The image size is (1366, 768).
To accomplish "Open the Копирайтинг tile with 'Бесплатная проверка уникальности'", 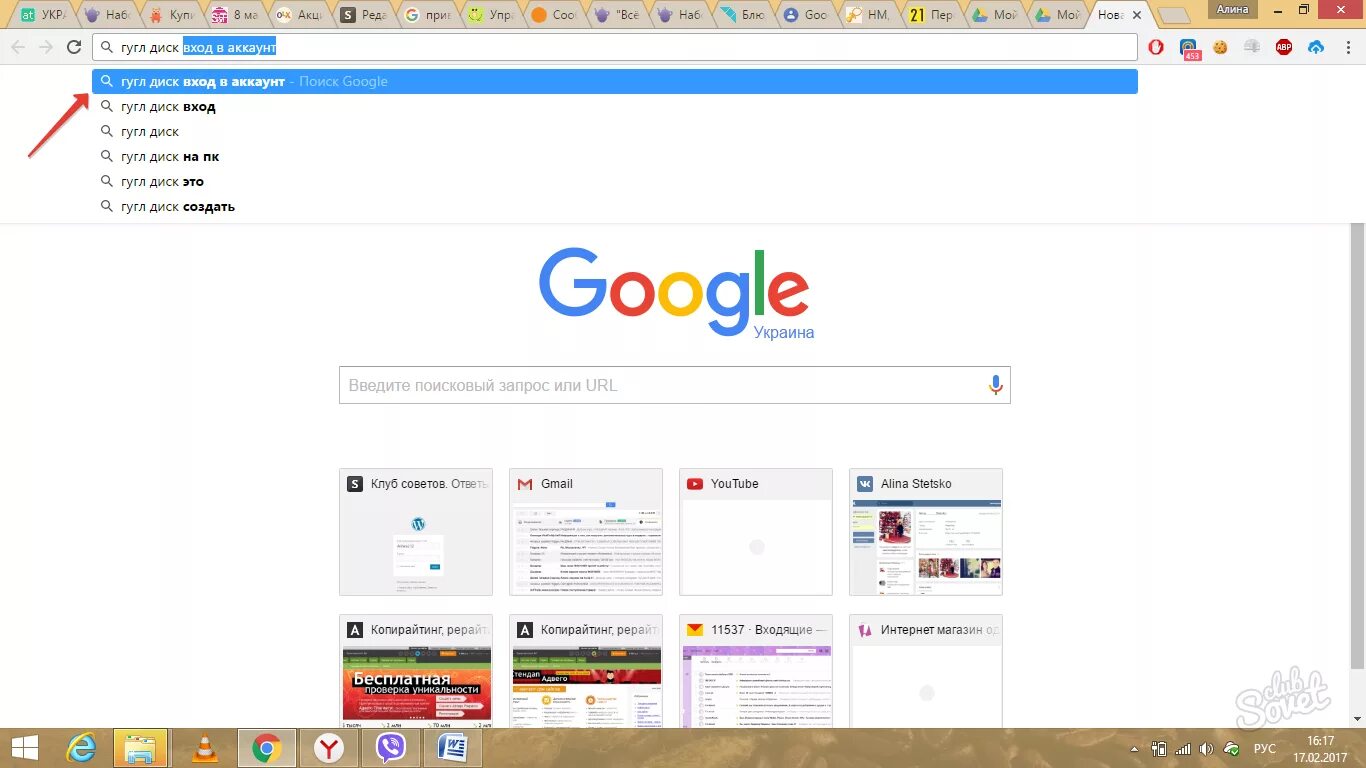I will click(x=416, y=671).
